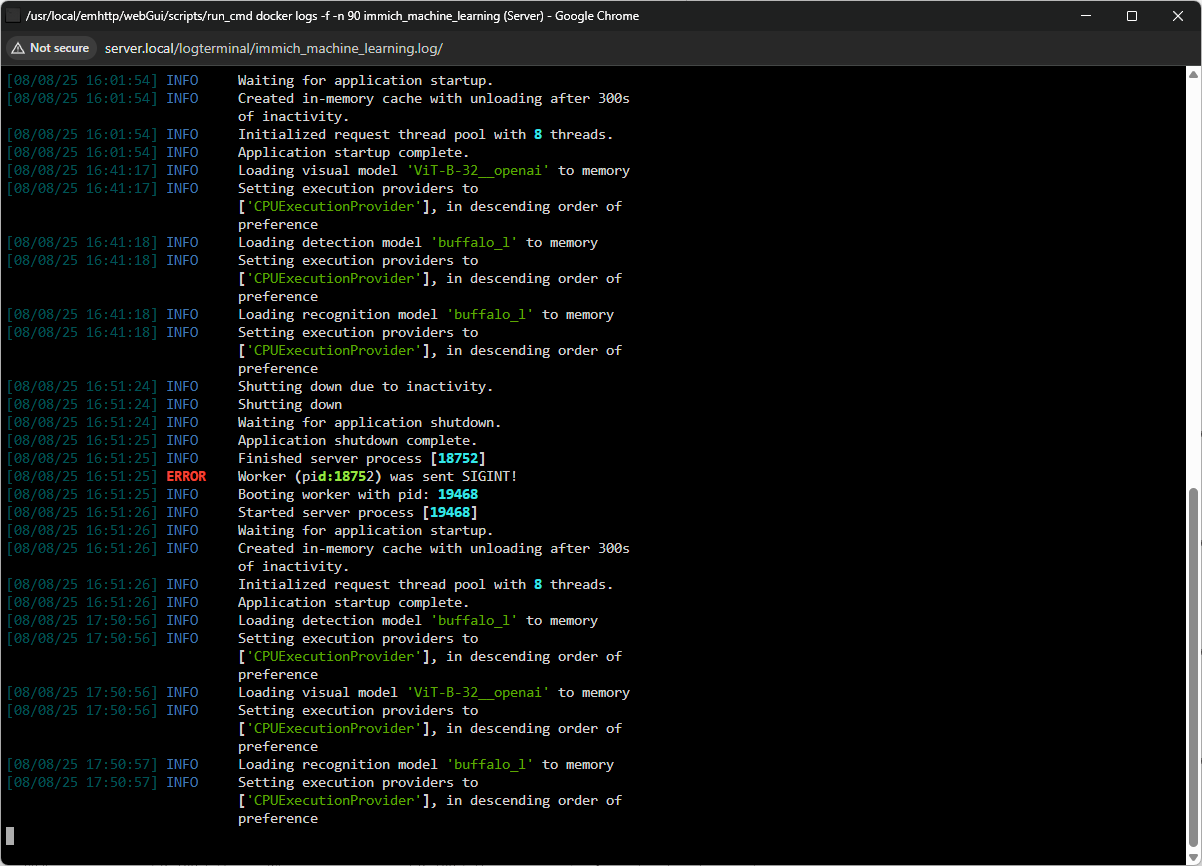The width and height of the screenshot is (1202, 866).
Task: Select the 16:01:54 'Initialized request thread pool' message
Action: pyautogui.click(x=426, y=134)
